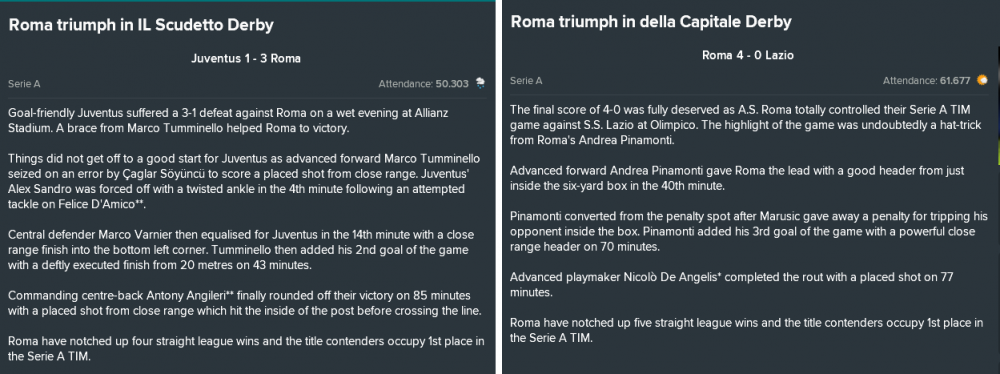Click Antony Angileri's name in the report
Screen dimensions: 1000x374
pyautogui.click(x=185, y=296)
